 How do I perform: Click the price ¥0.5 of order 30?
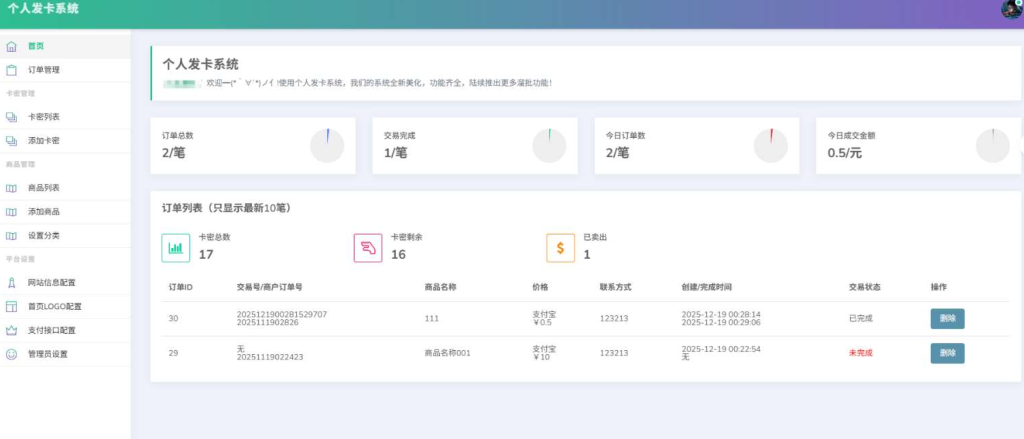[542, 323]
